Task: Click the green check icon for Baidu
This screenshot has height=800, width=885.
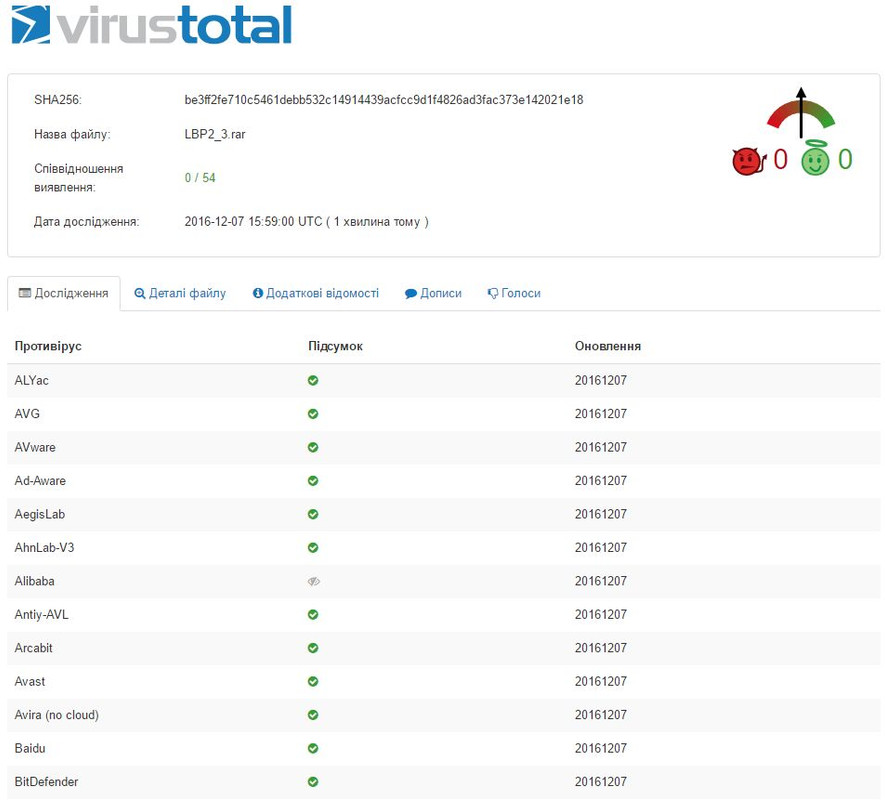Action: point(313,748)
